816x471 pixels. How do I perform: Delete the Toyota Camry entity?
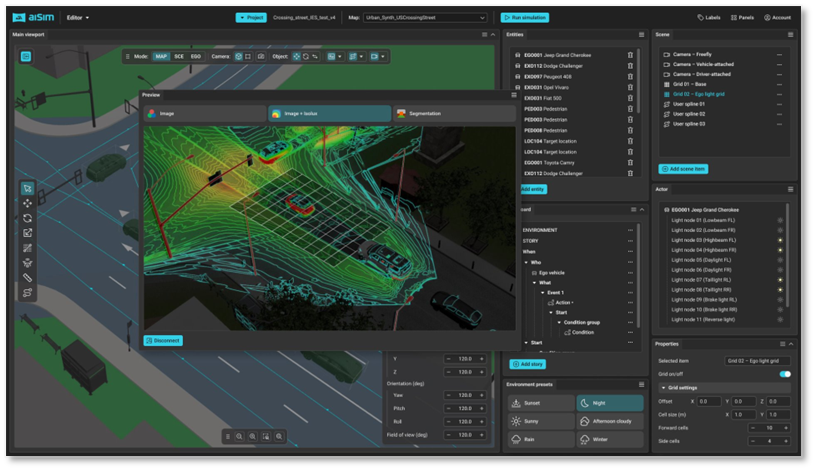tap(630, 163)
